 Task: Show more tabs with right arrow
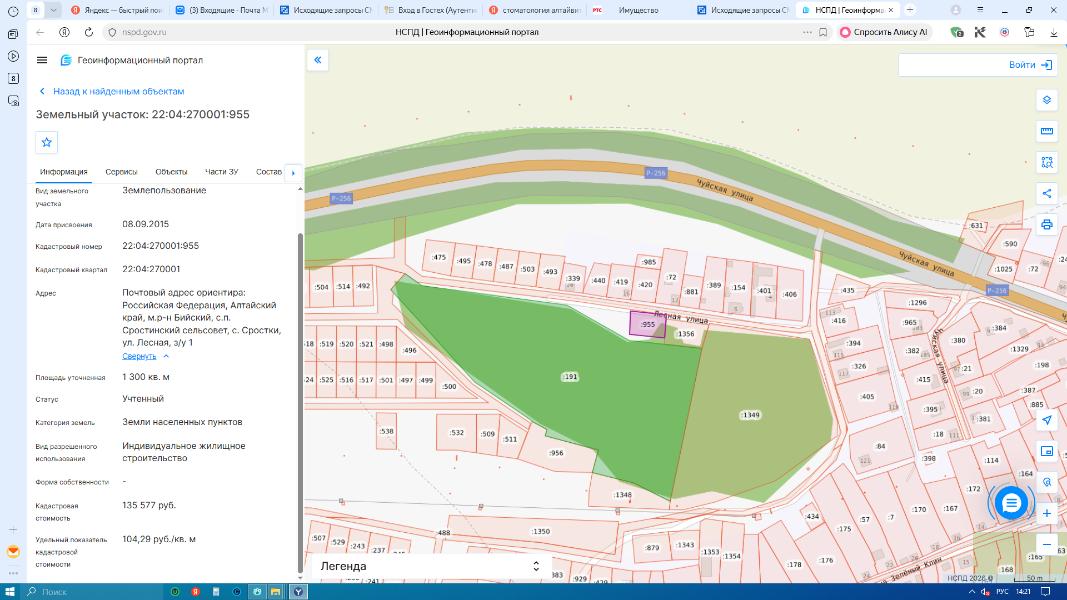pos(293,173)
